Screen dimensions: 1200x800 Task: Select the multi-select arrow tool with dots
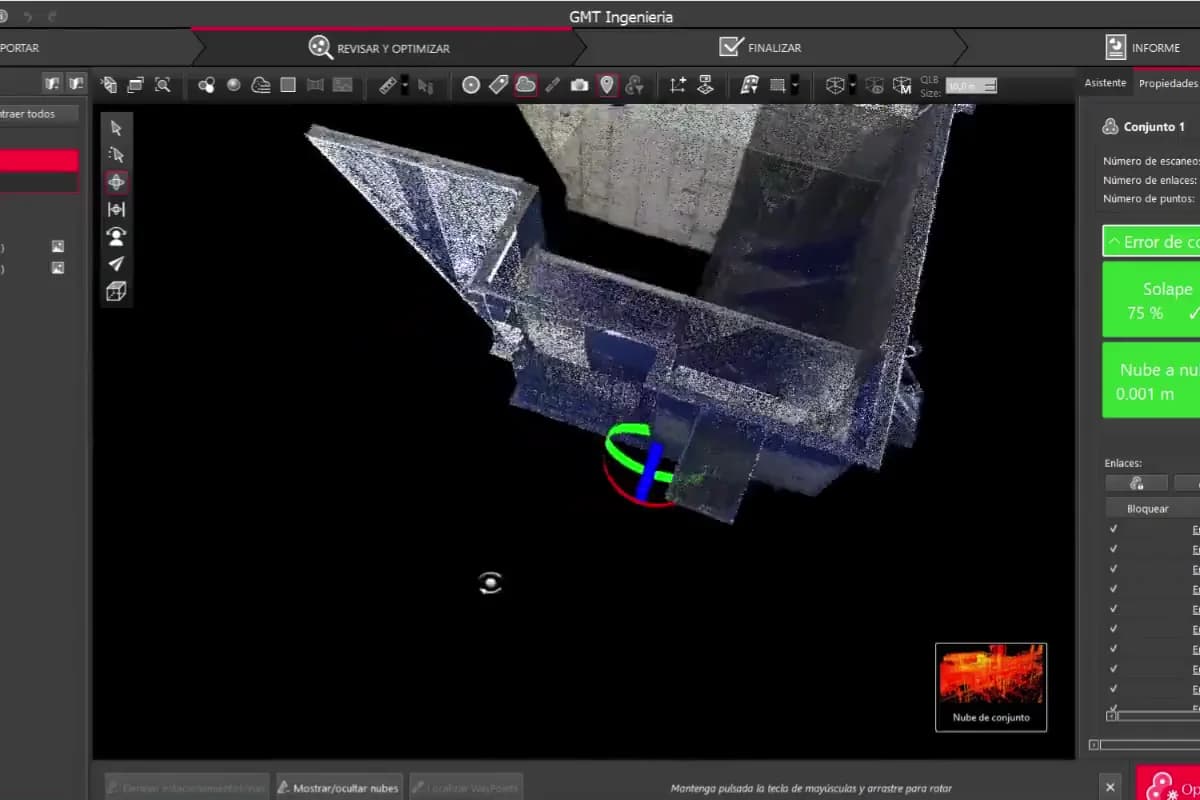[x=116, y=155]
